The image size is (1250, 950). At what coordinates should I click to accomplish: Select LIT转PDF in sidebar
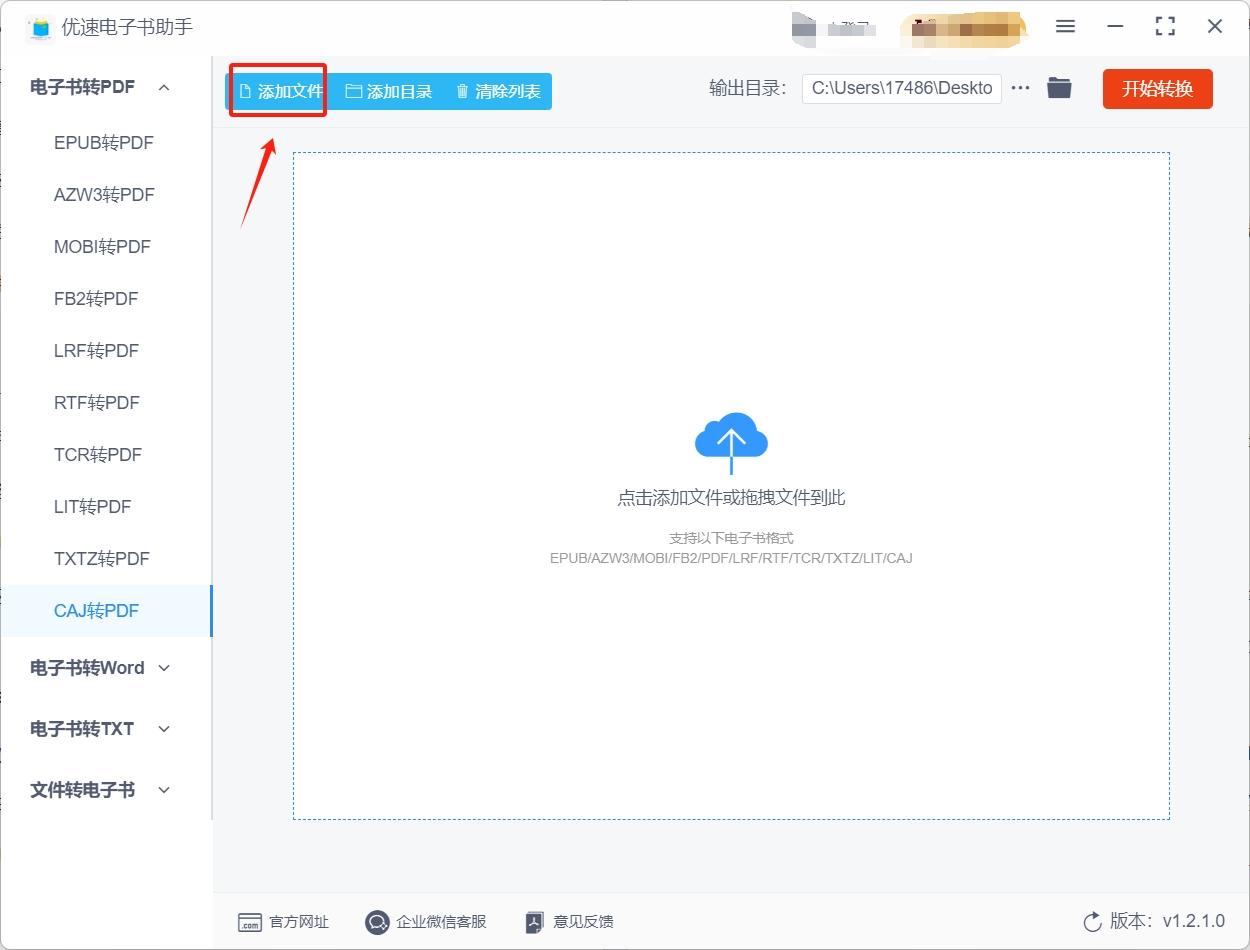(x=106, y=507)
